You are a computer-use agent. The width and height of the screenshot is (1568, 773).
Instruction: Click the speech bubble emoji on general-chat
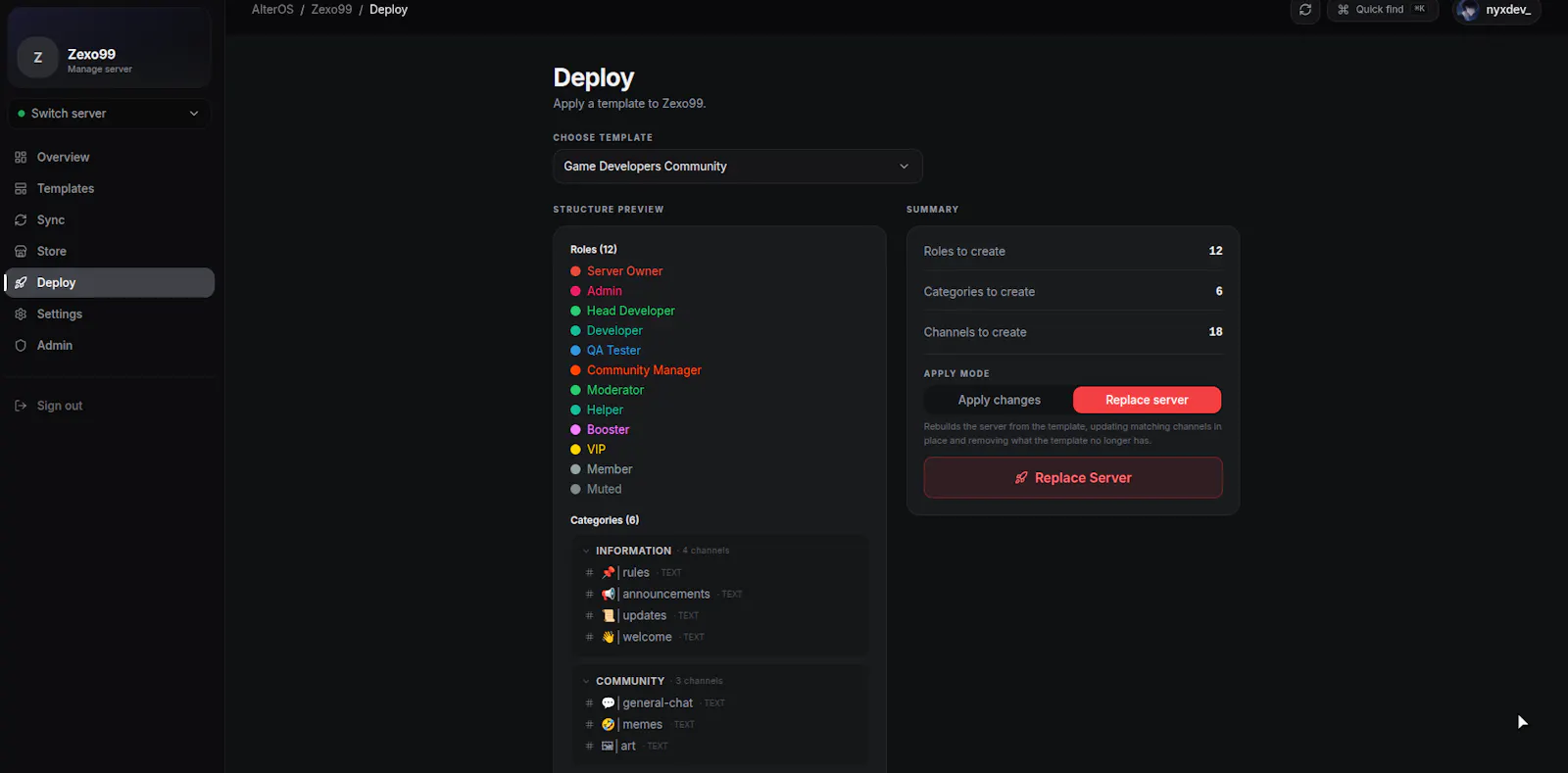[608, 703]
